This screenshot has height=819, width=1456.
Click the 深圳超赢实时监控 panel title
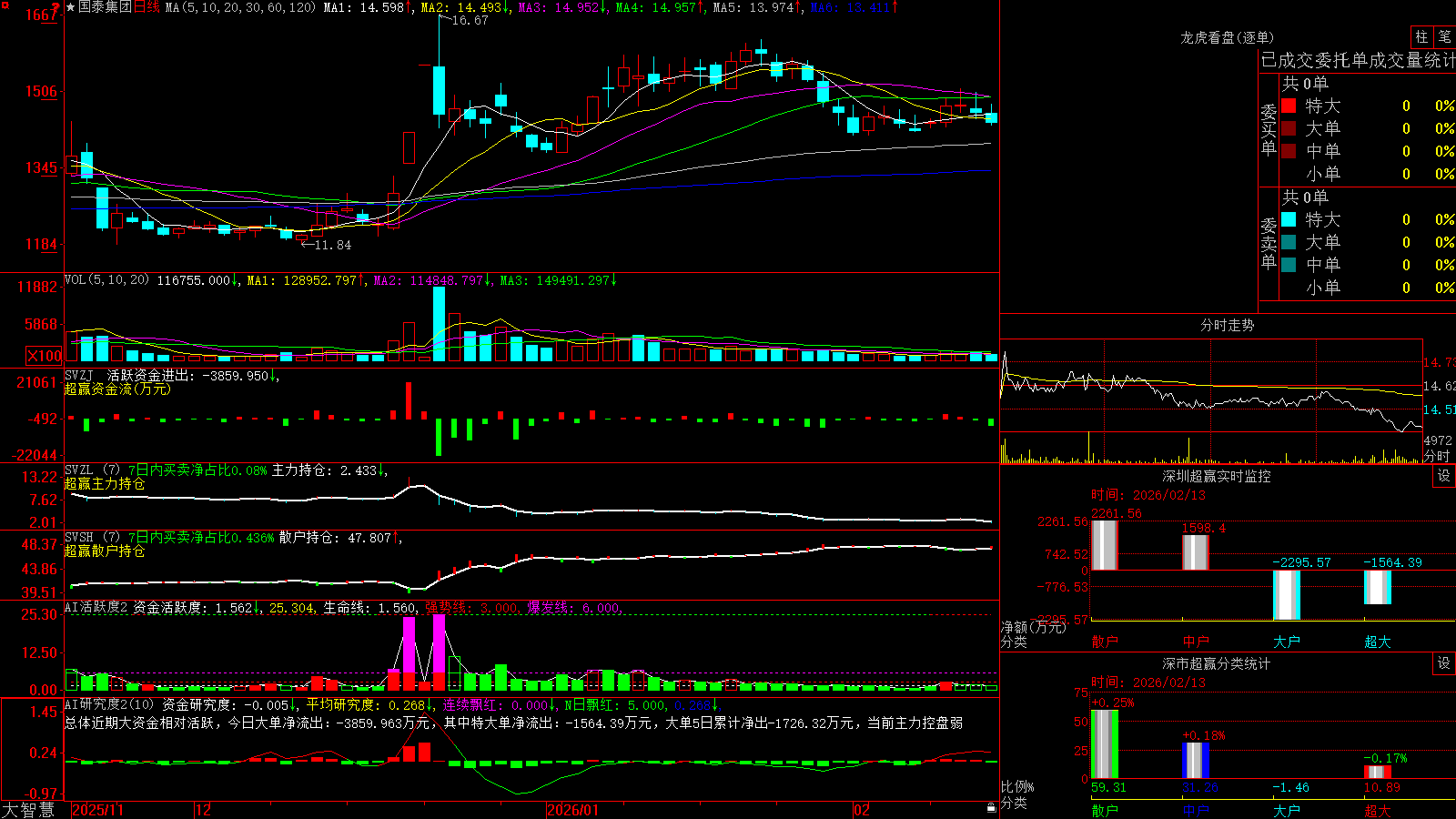(1217, 476)
